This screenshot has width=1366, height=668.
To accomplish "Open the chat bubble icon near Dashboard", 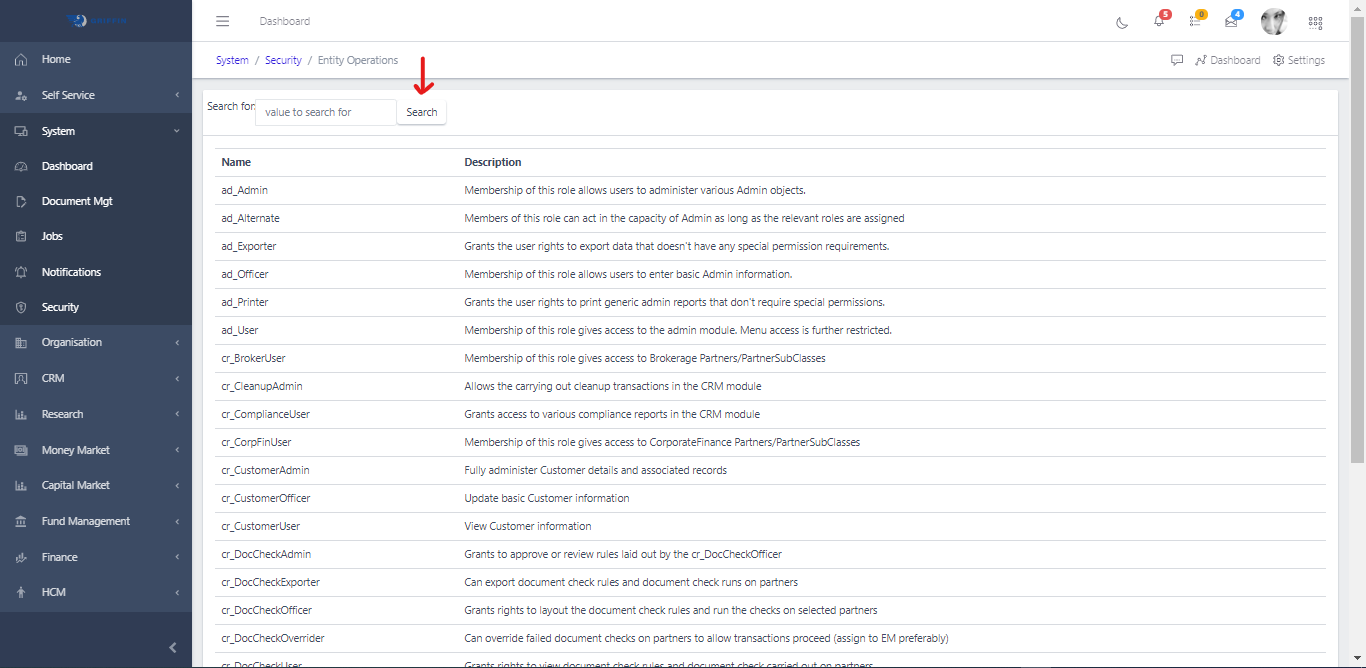I will click(1177, 60).
